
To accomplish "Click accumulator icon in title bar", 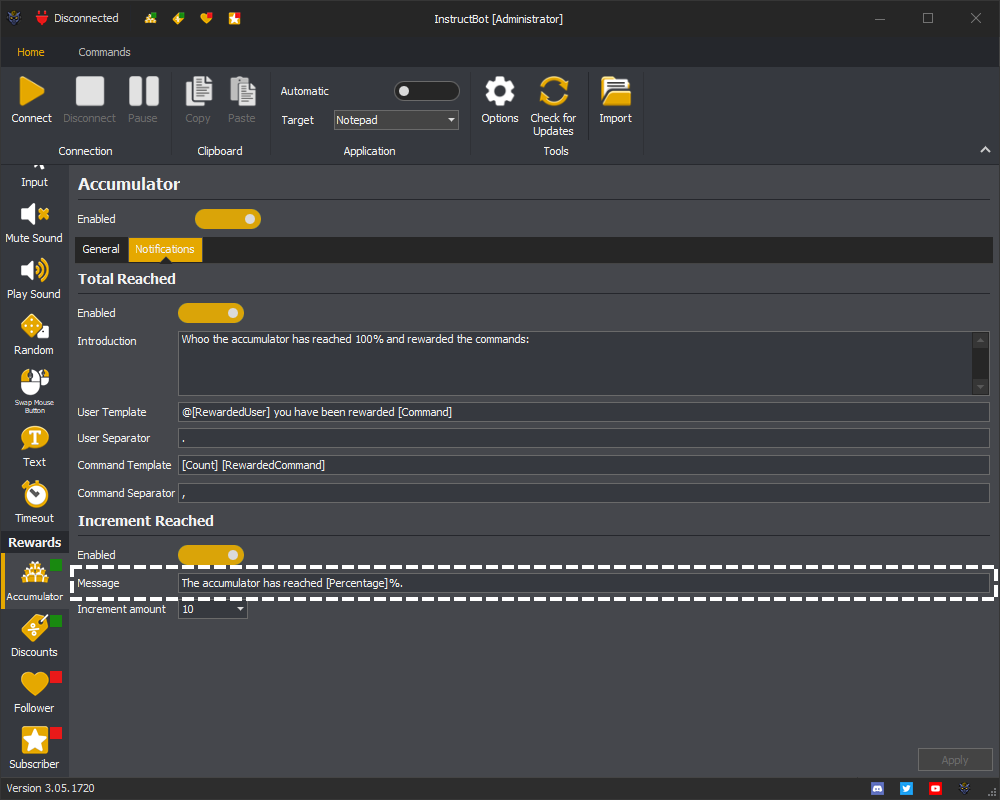I will pos(151,19).
